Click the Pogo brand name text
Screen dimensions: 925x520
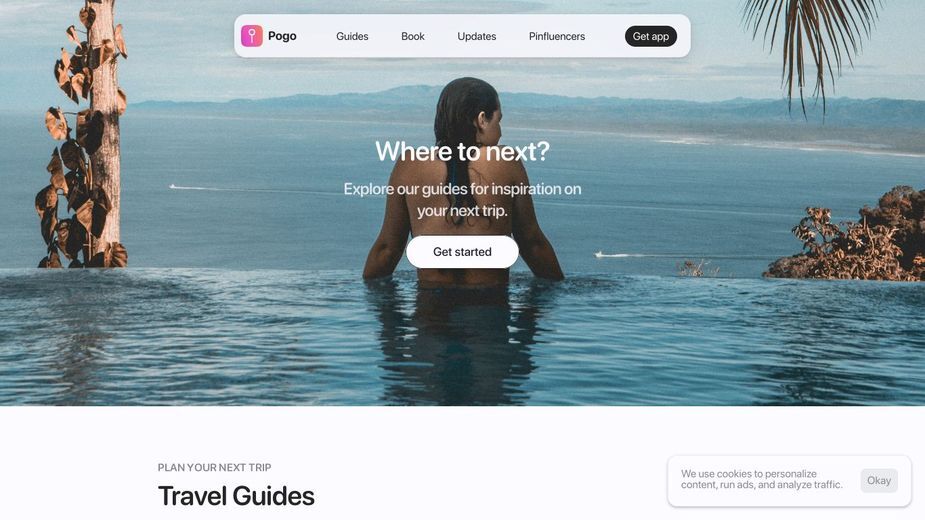[282, 36]
